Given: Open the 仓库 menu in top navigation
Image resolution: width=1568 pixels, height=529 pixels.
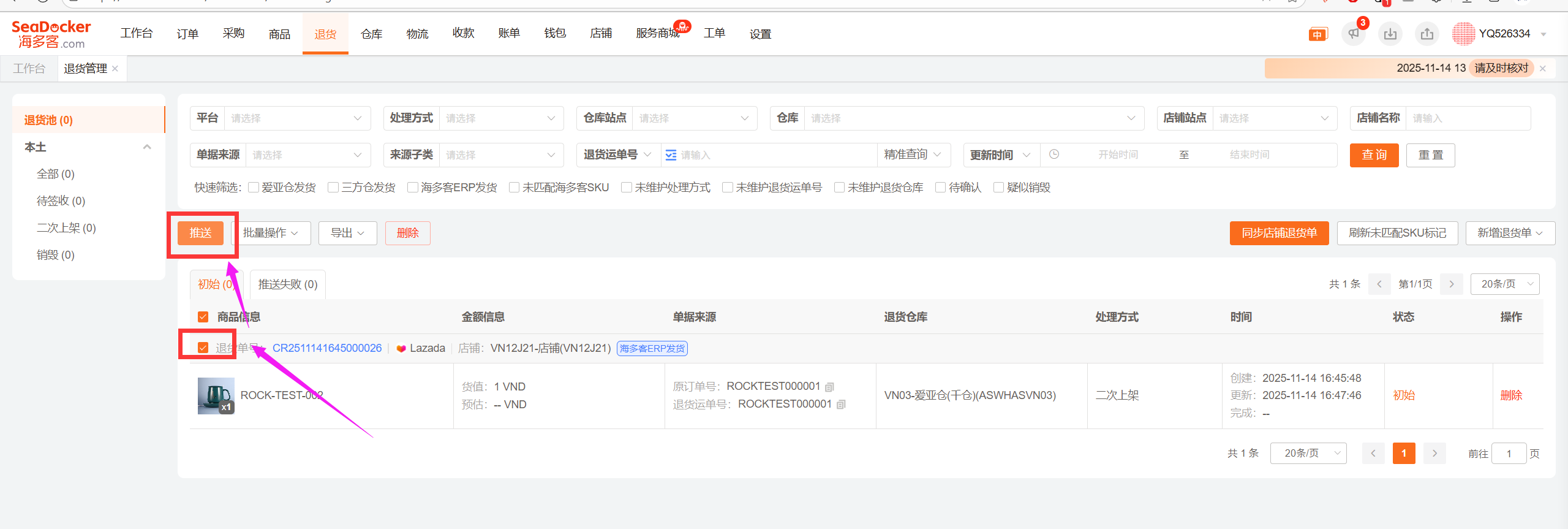Looking at the screenshot, I should 371,34.
